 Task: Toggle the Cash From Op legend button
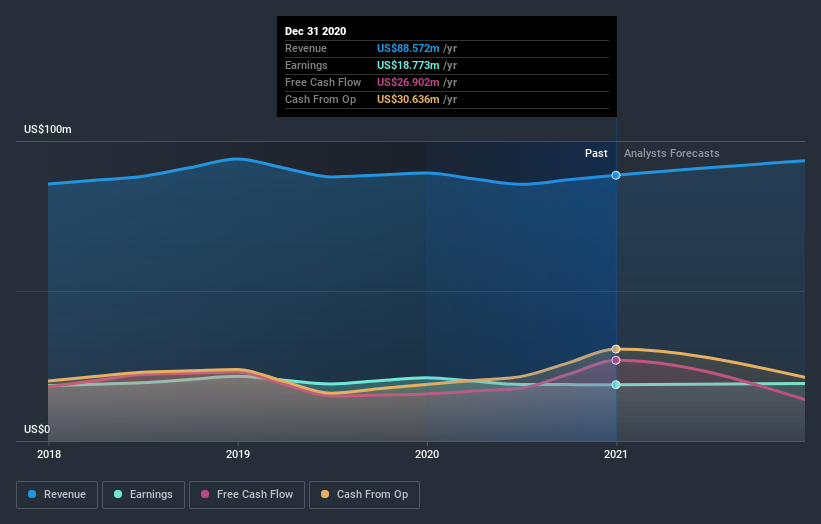click(364, 495)
